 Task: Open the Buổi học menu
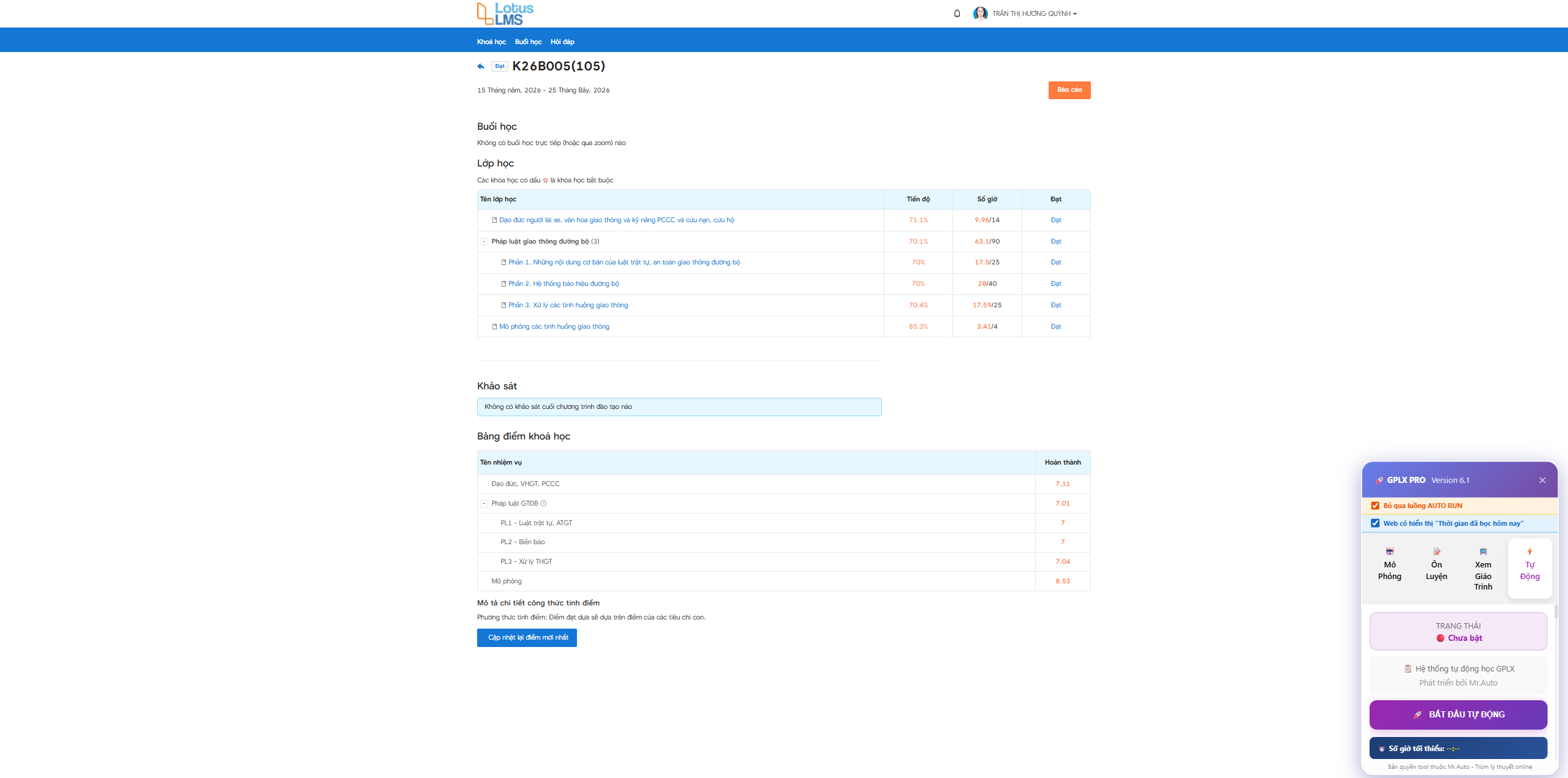528,42
